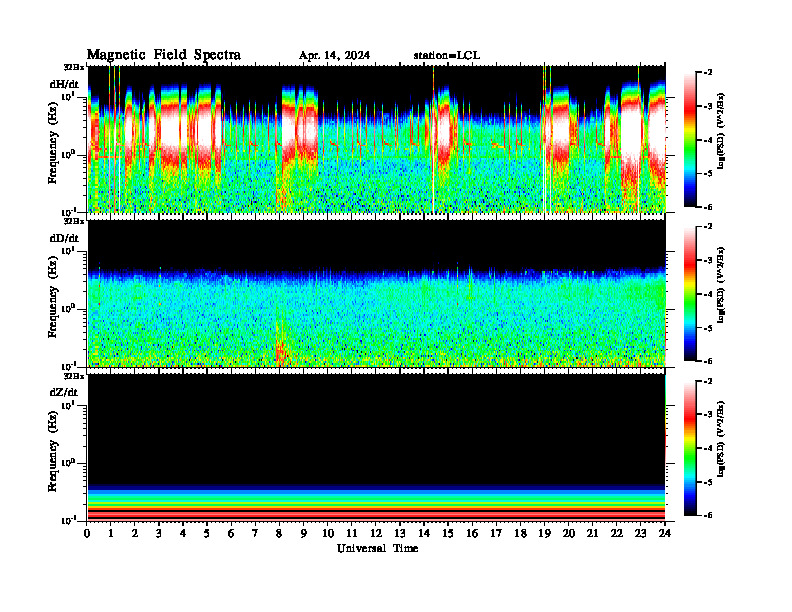This screenshot has width=792, height=612.
Task: Click the "dZ/dt" panel label
Action: (64, 392)
